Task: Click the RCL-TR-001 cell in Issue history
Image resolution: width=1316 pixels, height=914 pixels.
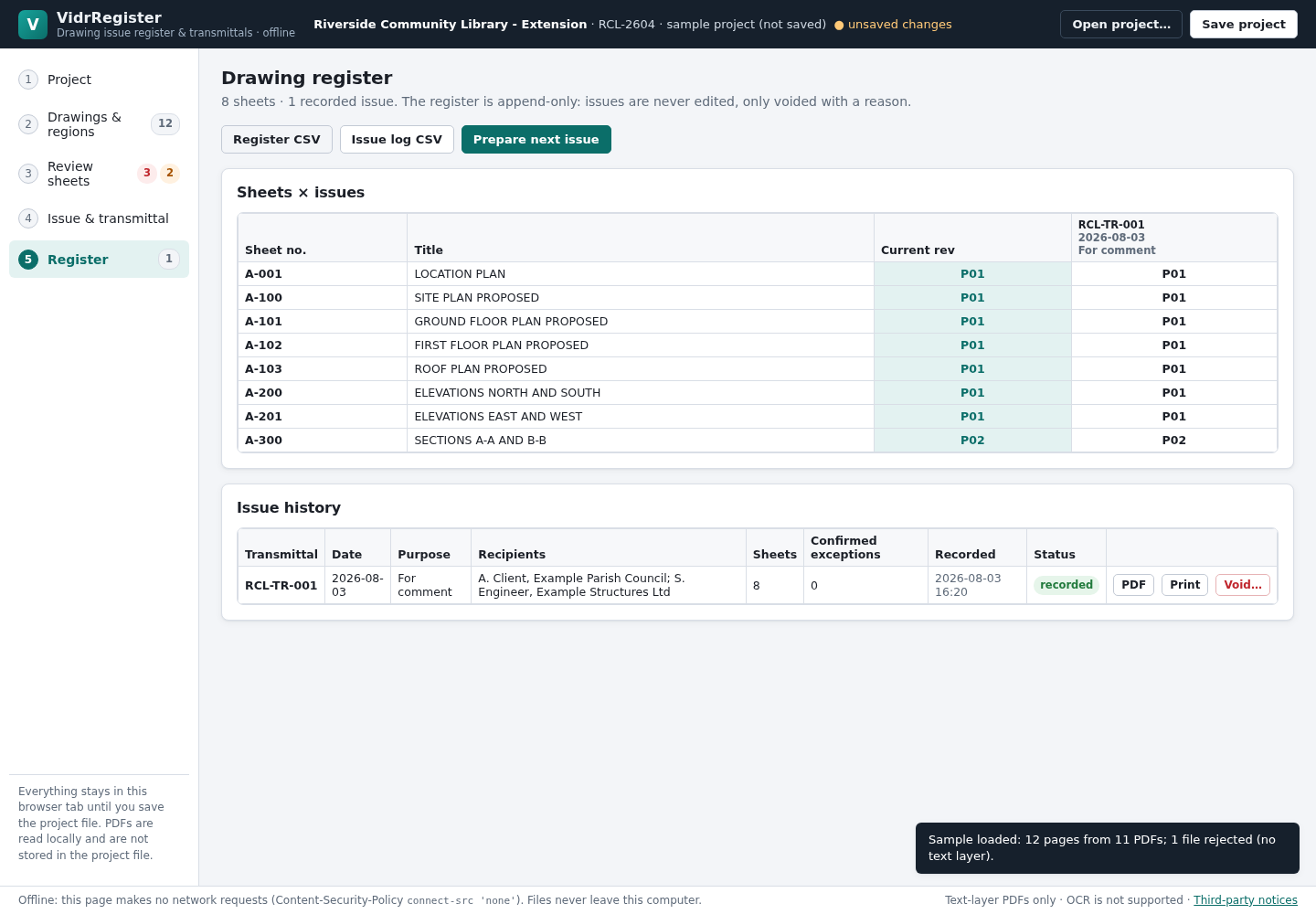Action: pos(281,585)
